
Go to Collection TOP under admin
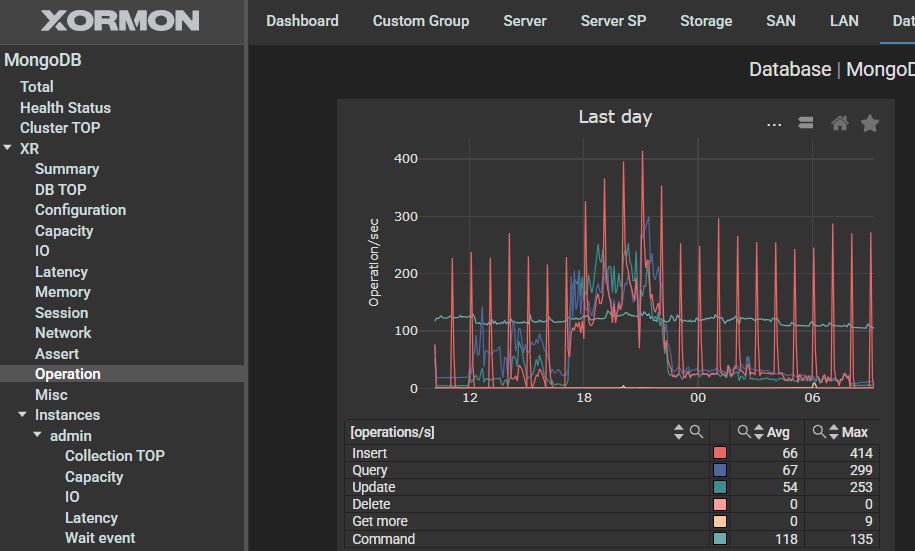pyautogui.click(x=114, y=456)
